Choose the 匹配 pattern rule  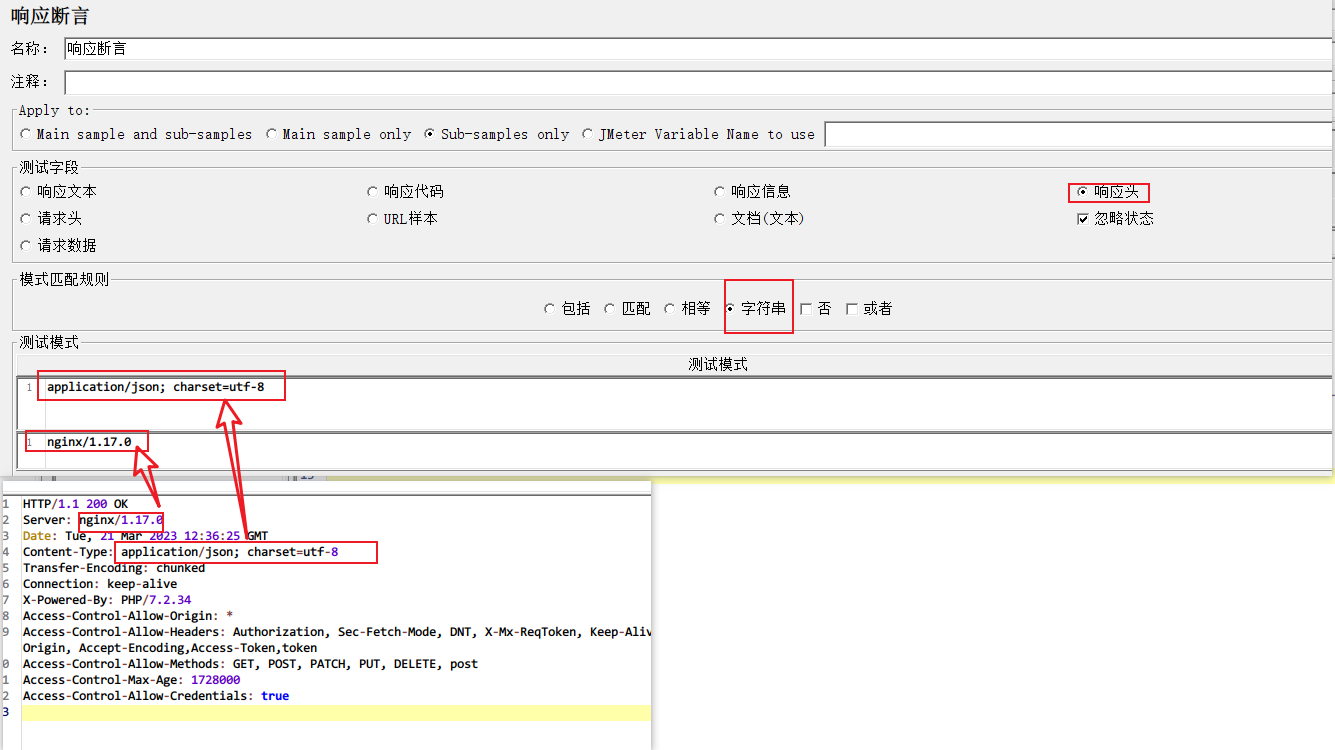[x=610, y=309]
